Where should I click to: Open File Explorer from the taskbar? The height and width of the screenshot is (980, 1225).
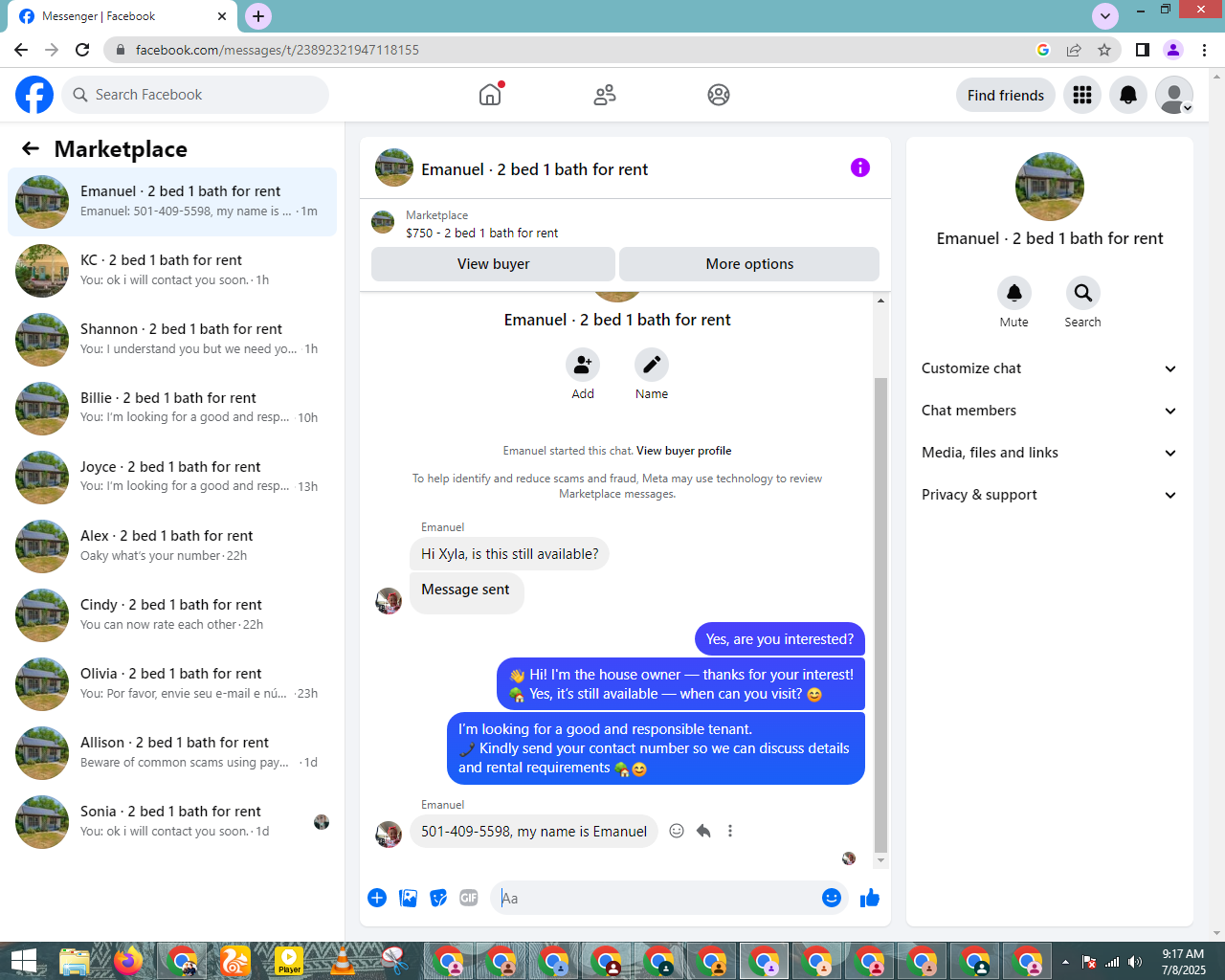click(x=75, y=961)
